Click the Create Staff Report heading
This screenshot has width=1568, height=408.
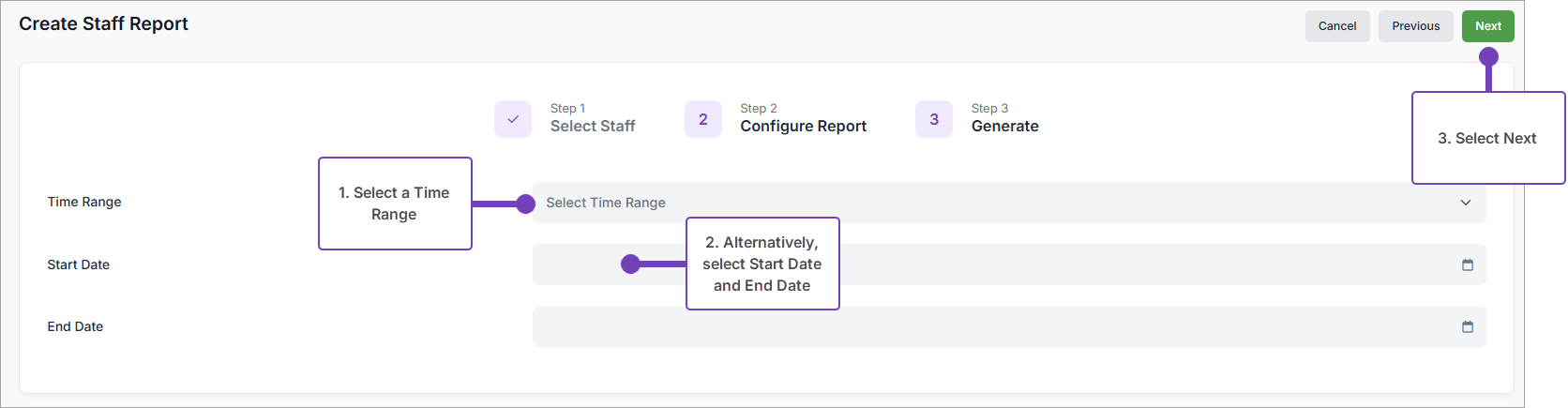coord(103,23)
